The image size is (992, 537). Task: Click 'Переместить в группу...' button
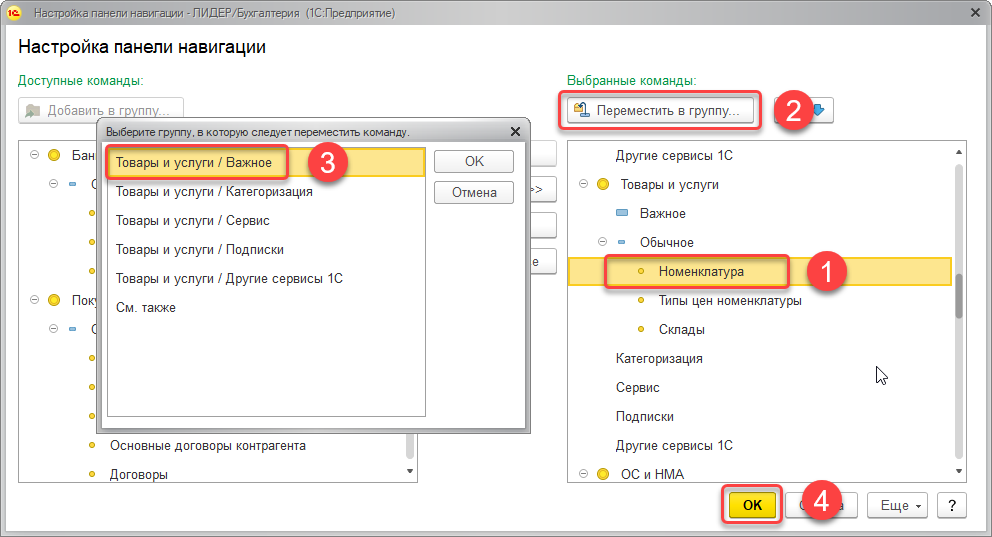click(x=661, y=110)
